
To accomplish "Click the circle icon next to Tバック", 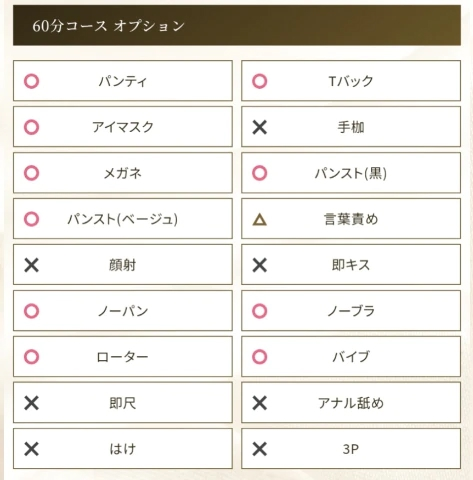I will coord(260,81).
